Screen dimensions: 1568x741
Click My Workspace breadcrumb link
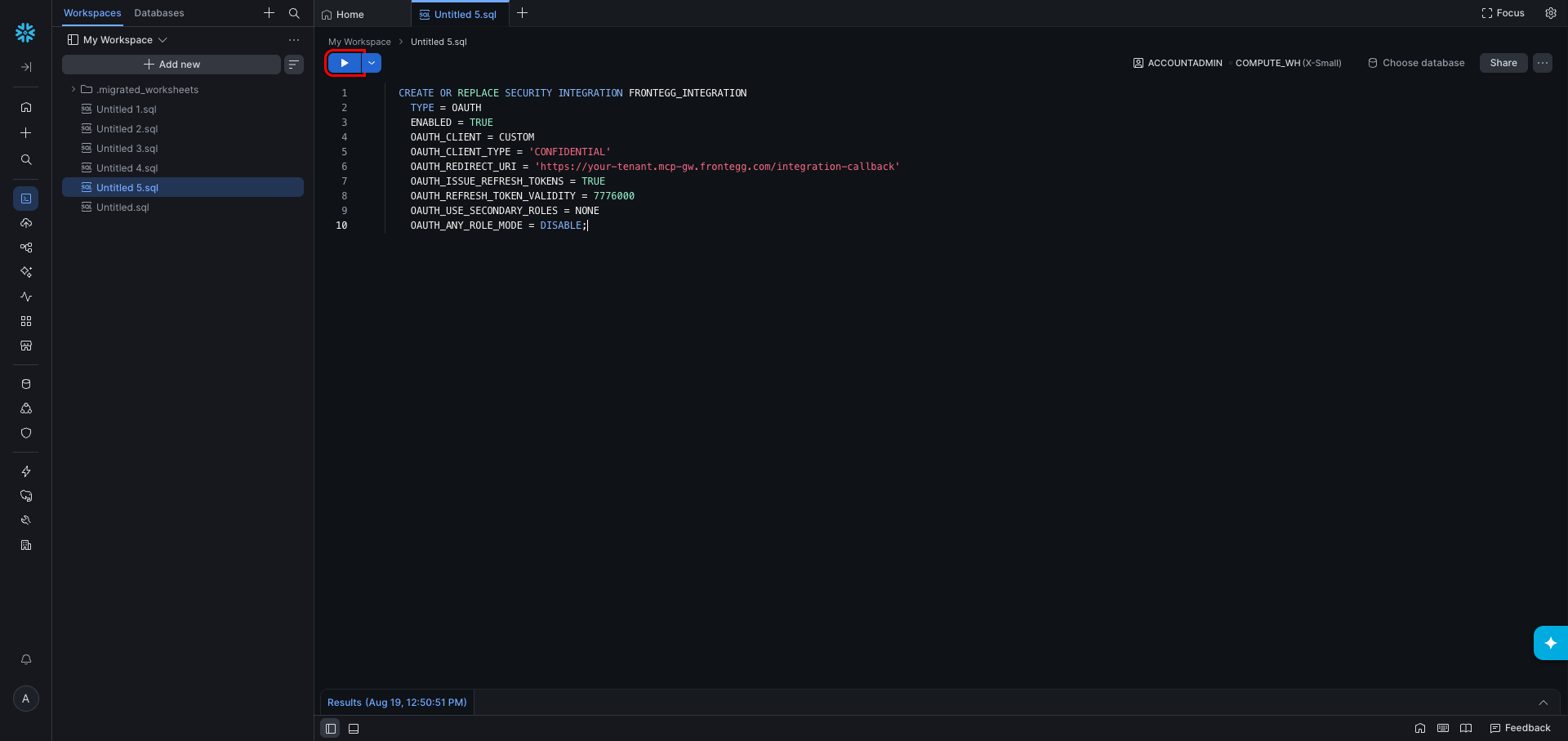pos(359,42)
